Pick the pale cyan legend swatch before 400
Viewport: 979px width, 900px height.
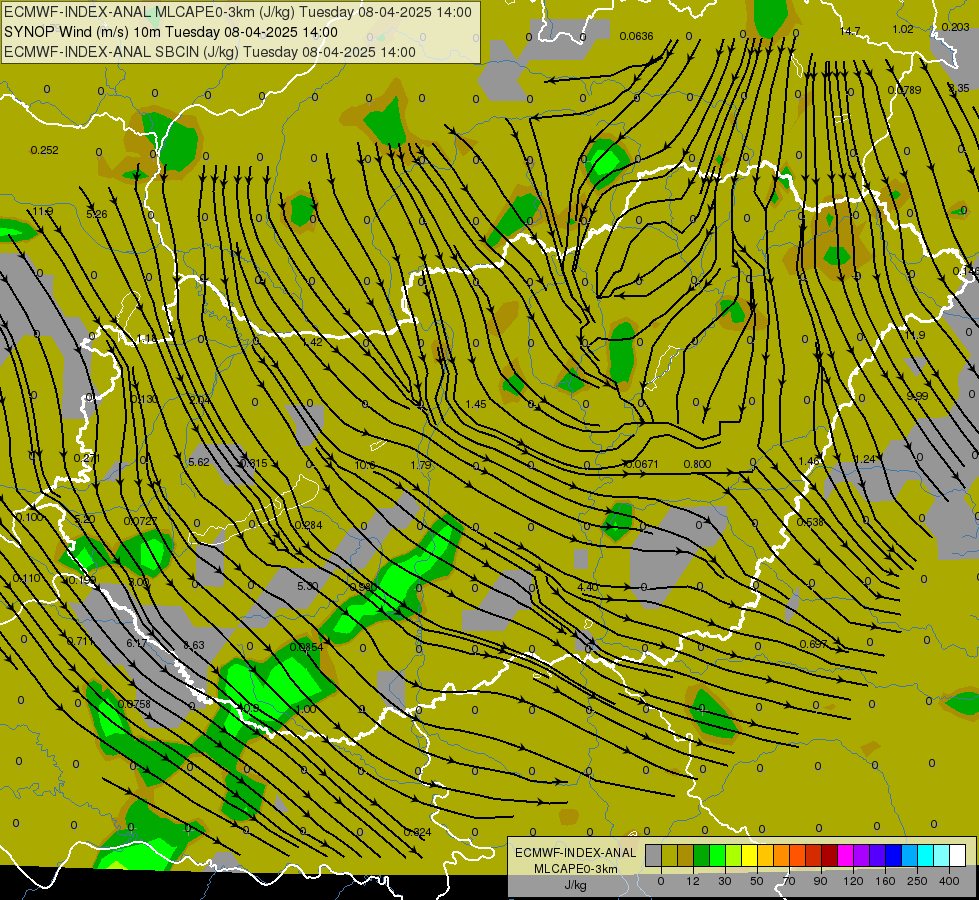(942, 855)
